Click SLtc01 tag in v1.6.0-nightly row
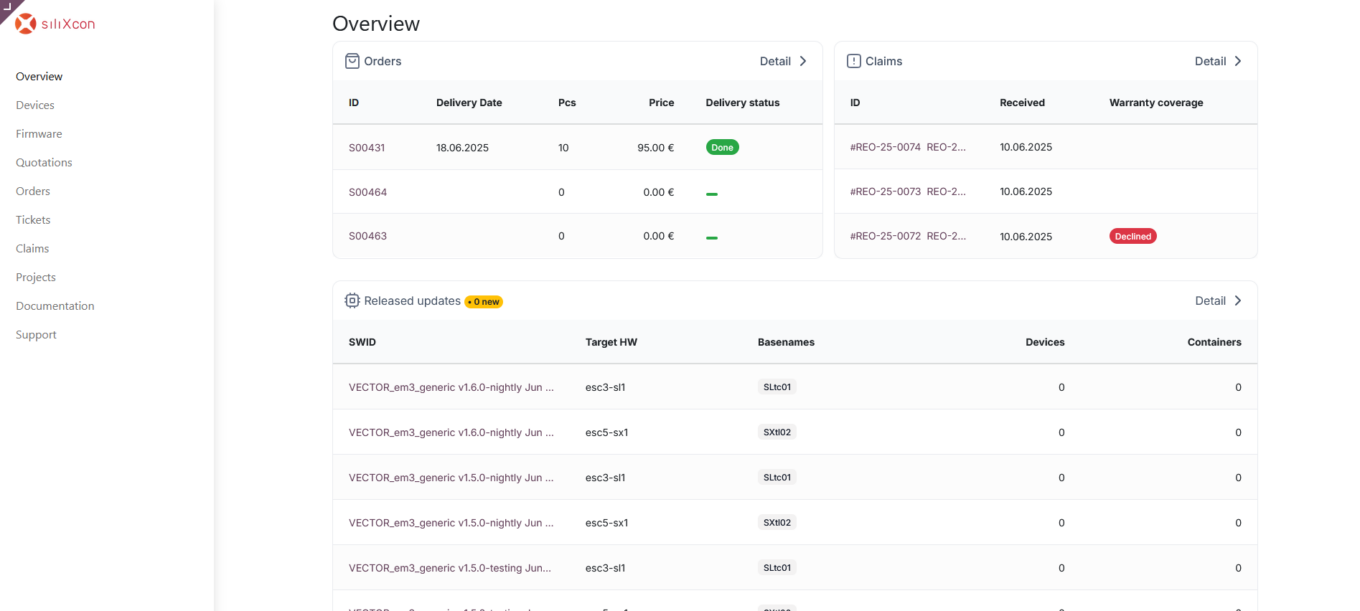 point(777,387)
